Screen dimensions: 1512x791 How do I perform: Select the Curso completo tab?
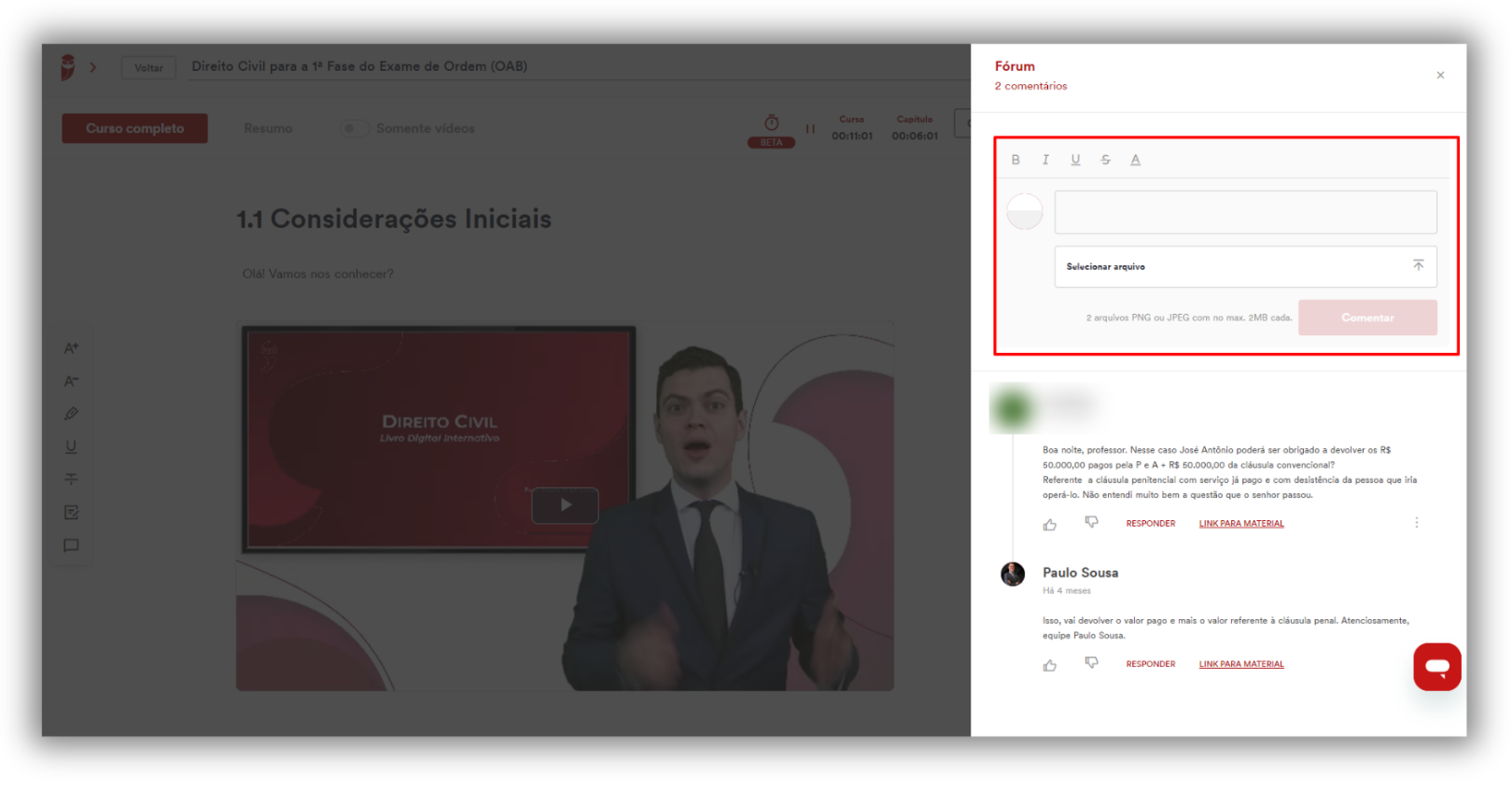(x=134, y=129)
